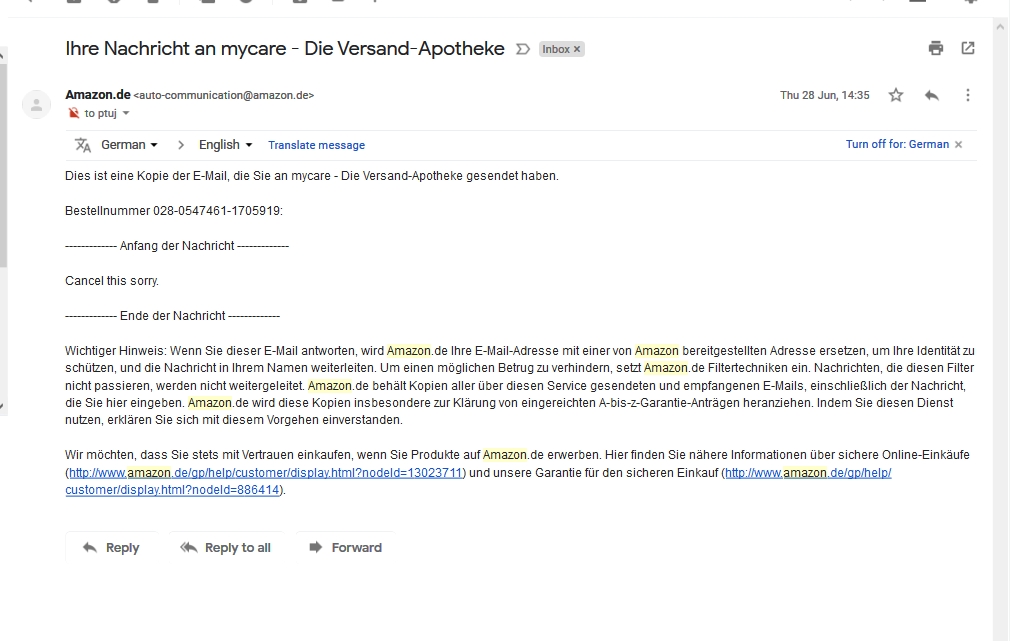Viewport: 1015px width, 641px height.
Task: Dismiss the translation bar with the x
Action: [x=958, y=145]
